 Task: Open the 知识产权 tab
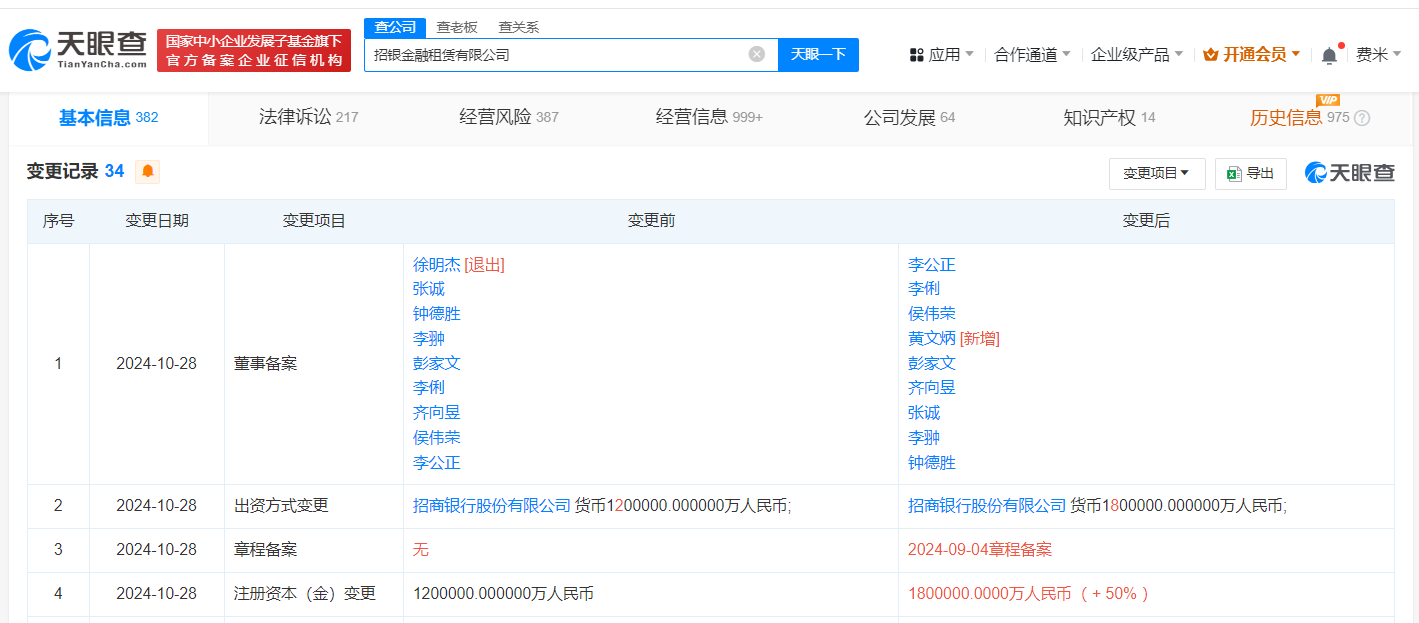[x=1109, y=118]
